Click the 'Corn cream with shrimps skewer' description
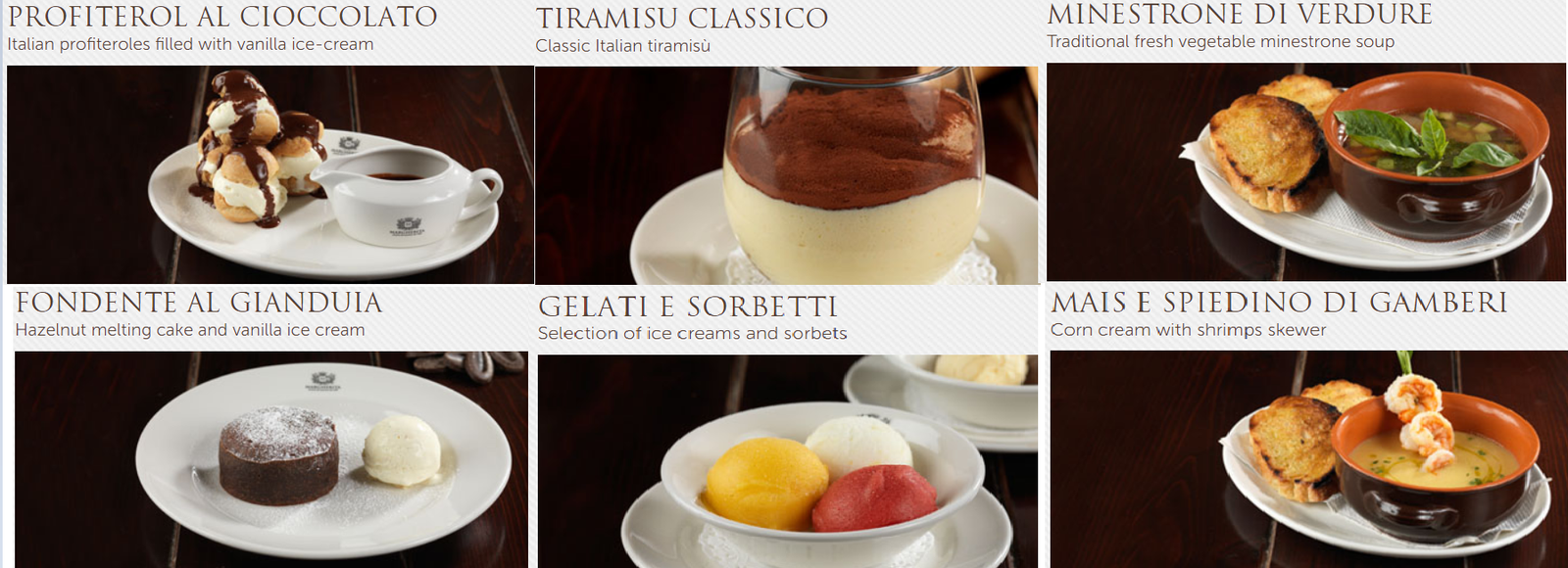The width and height of the screenshot is (1568, 568). pos(1188,330)
